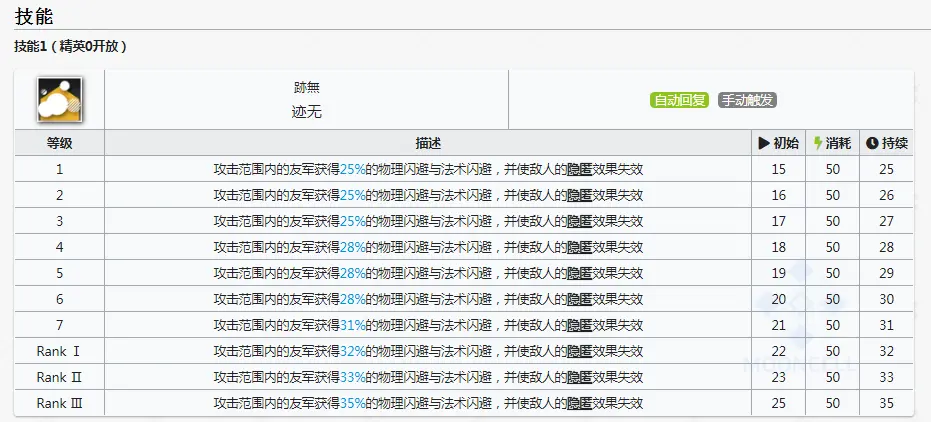
Task: Click the 等级 column header
Action: point(59,143)
